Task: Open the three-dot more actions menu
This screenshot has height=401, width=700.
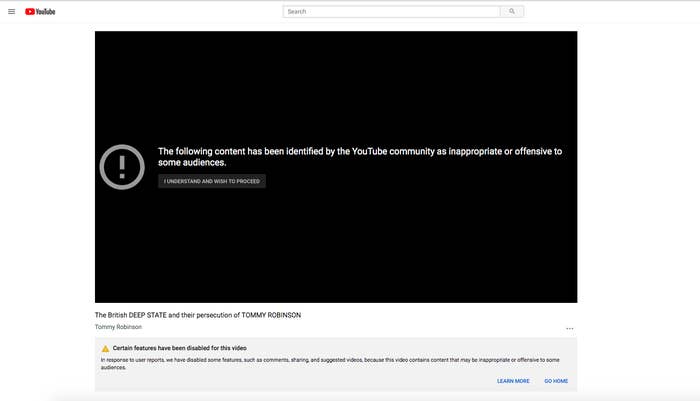Action: pyautogui.click(x=570, y=328)
